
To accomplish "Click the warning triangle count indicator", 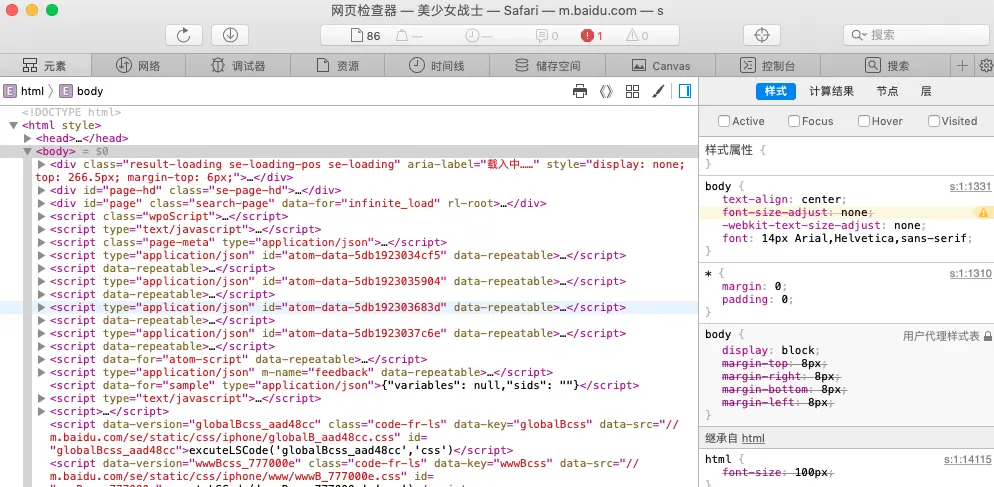I will tap(637, 36).
